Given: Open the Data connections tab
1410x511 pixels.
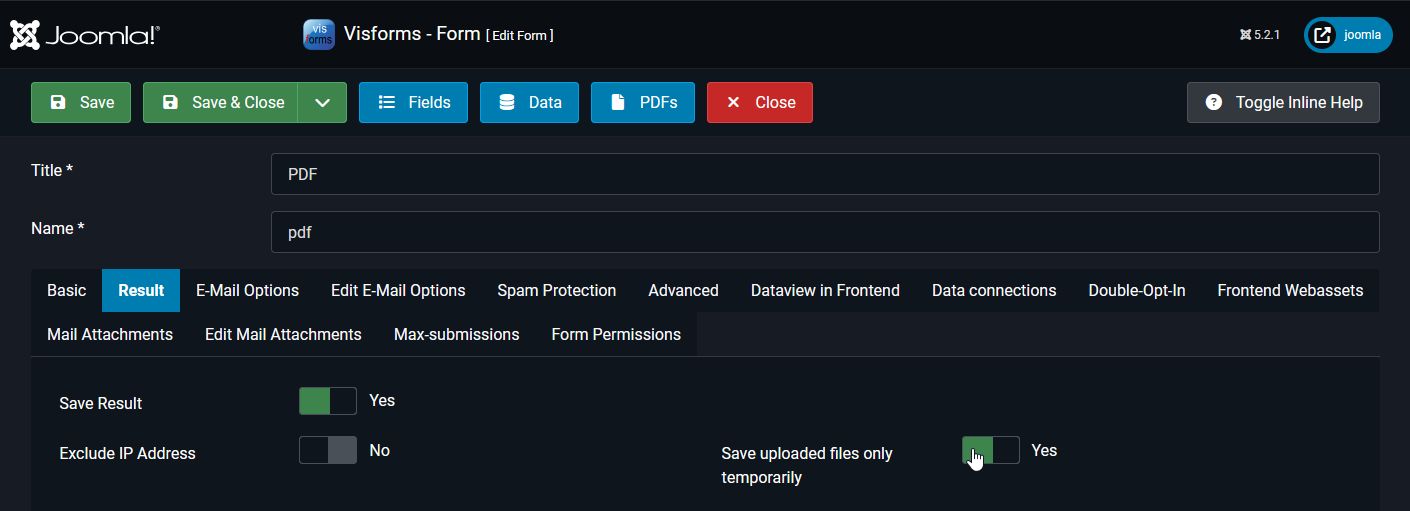Looking at the screenshot, I should 994,290.
